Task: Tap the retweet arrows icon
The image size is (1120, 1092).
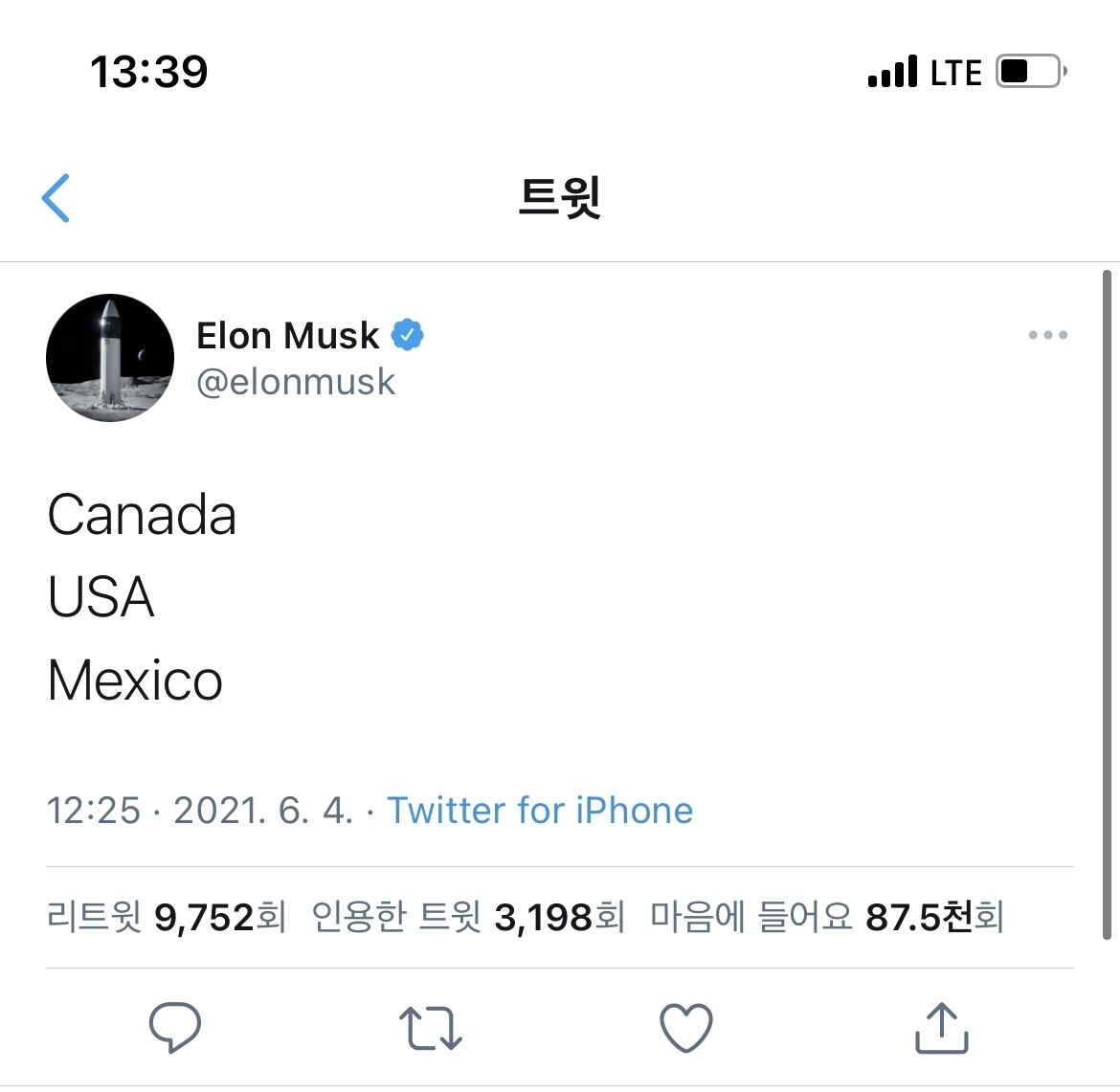Action: pyautogui.click(x=430, y=1028)
